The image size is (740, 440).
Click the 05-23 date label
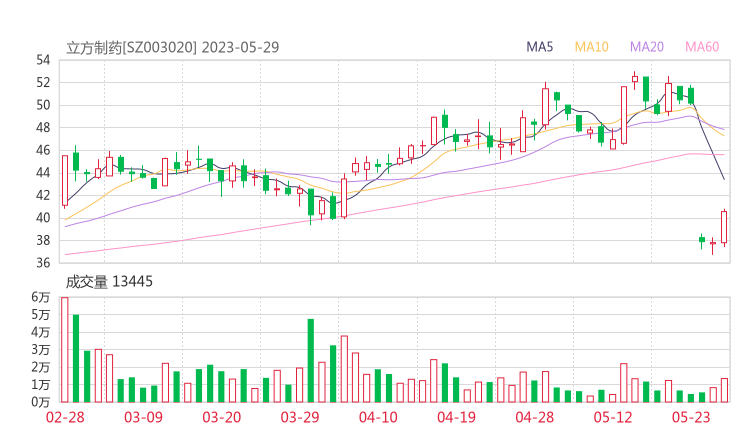point(691,417)
